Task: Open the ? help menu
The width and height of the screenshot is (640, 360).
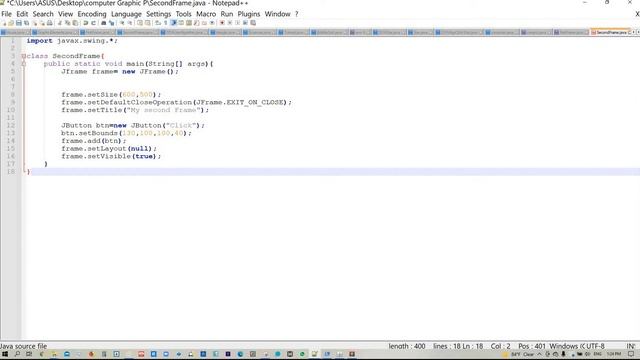Action: 297,14
